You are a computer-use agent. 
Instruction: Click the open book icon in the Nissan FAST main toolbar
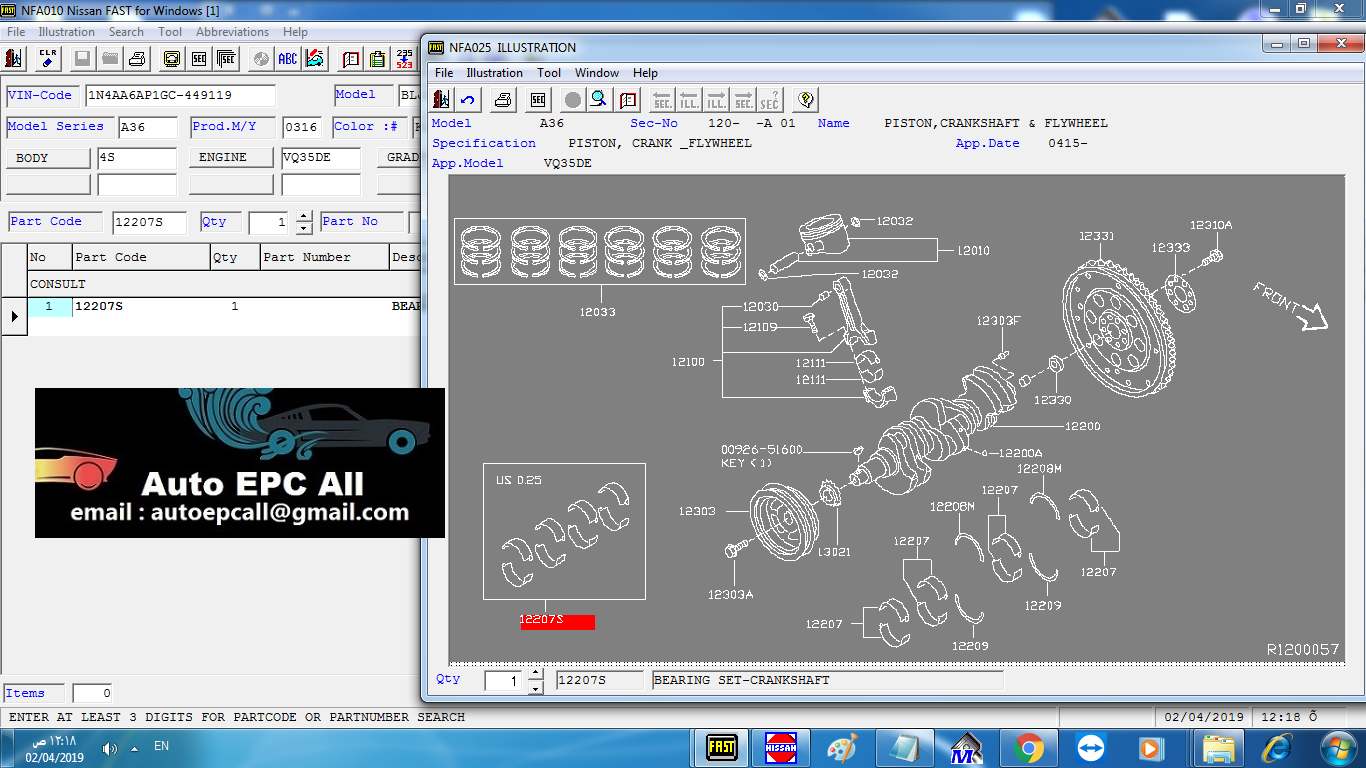tap(350, 59)
